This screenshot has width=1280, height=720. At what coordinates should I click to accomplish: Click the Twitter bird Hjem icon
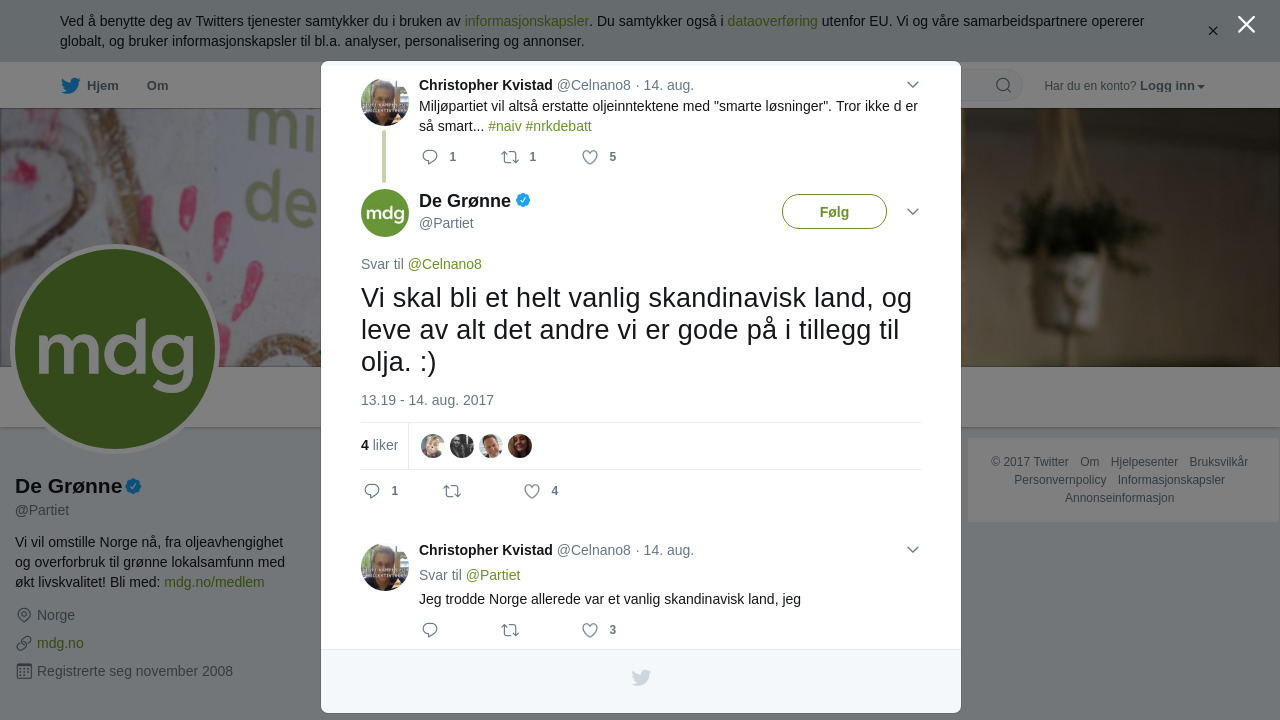pyautogui.click(x=70, y=85)
